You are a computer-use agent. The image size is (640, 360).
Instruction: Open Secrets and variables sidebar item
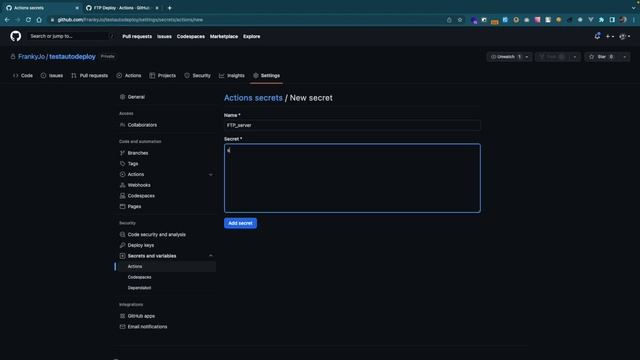[152, 256]
